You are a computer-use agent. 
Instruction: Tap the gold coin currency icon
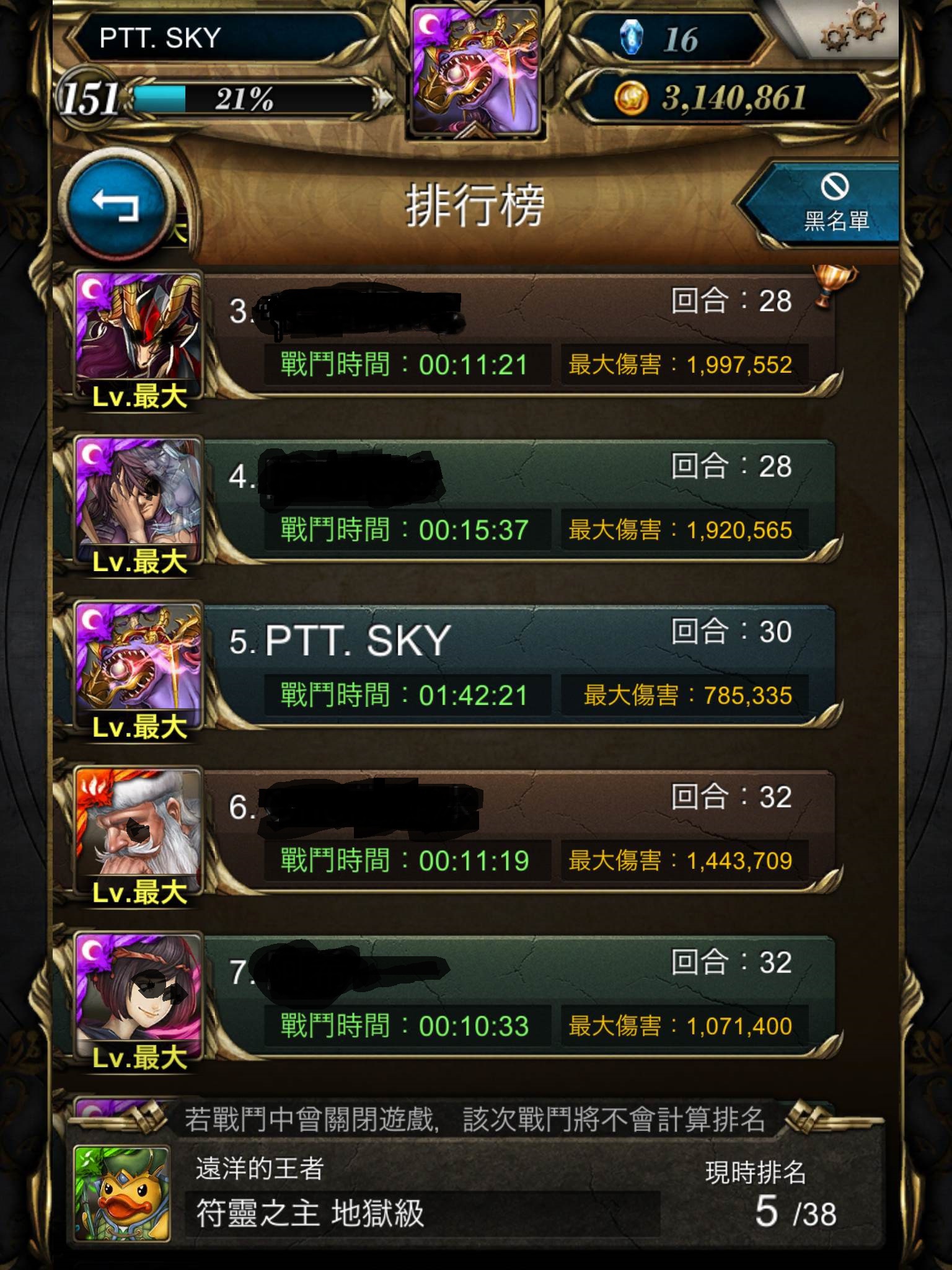631,99
